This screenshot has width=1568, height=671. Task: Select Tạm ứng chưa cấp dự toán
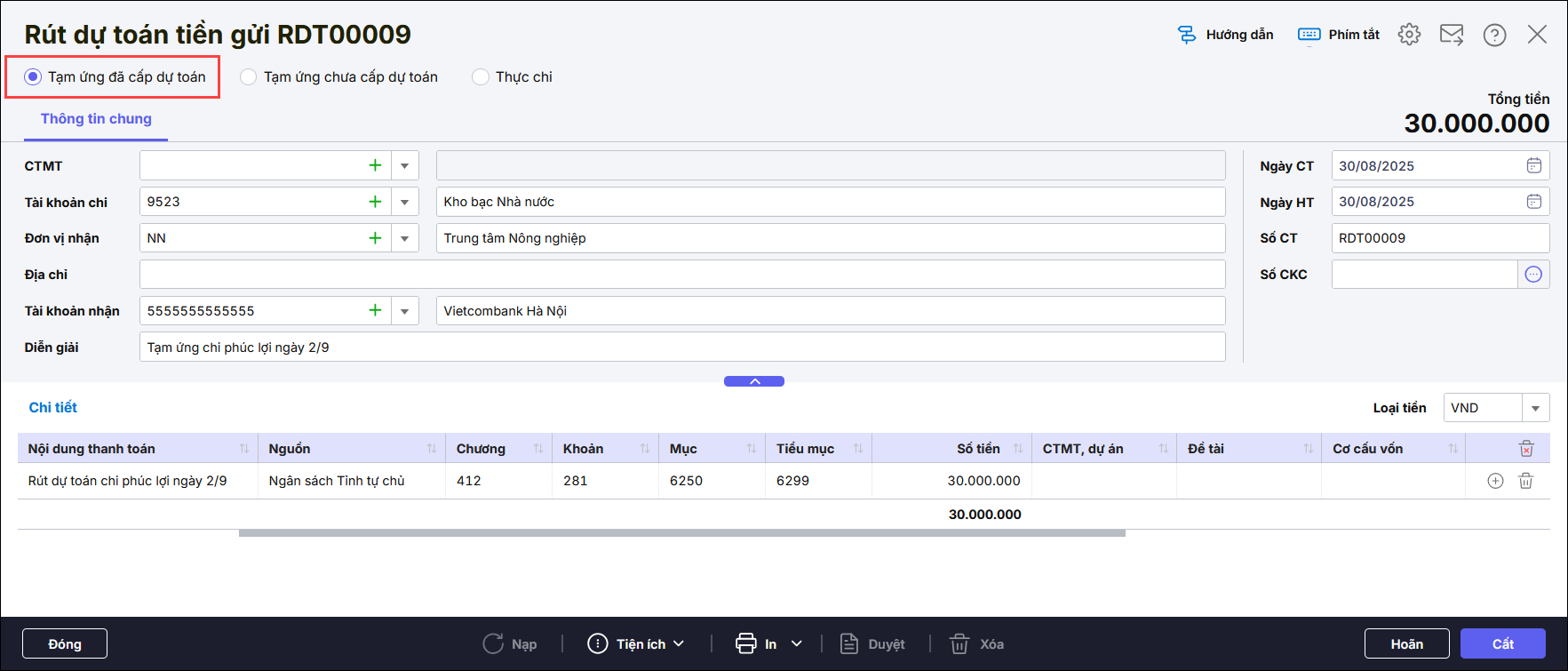(x=250, y=77)
